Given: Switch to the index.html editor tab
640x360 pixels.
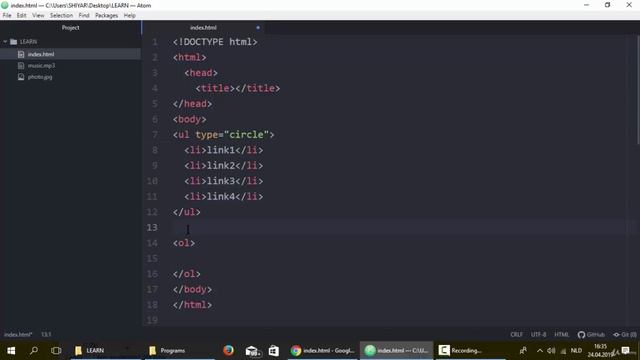Looking at the screenshot, I should [x=203, y=27].
